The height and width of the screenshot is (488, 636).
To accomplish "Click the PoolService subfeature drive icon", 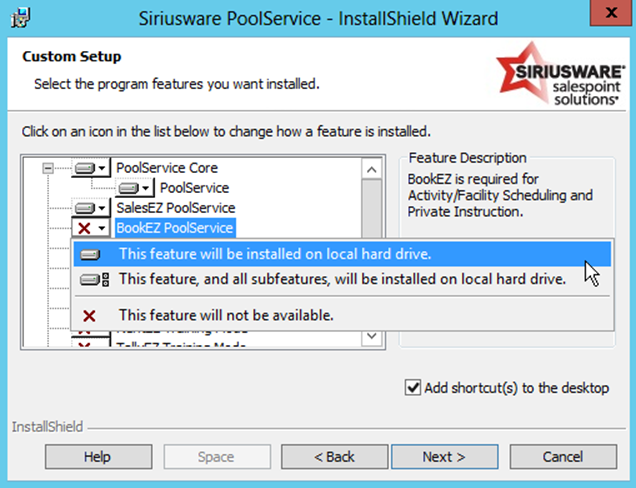I will pyautogui.click(x=134, y=188).
